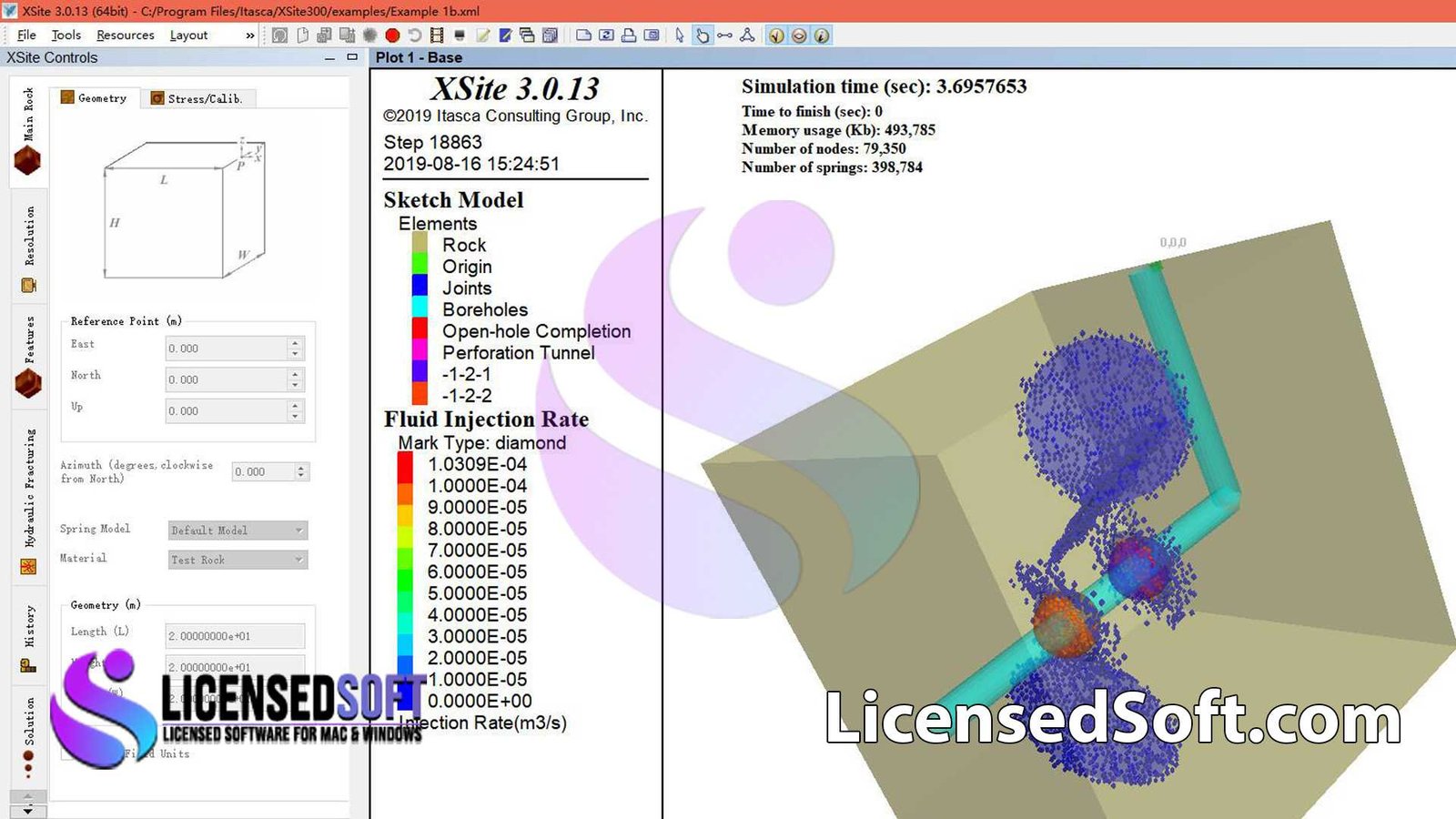The width and height of the screenshot is (1456, 819).
Task: Click the North reference point stepper
Action: [295, 379]
